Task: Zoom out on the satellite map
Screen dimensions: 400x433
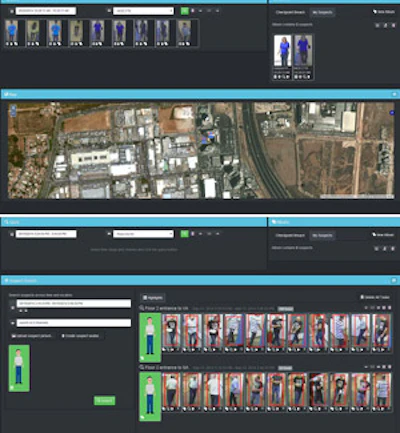Action: coord(13,113)
